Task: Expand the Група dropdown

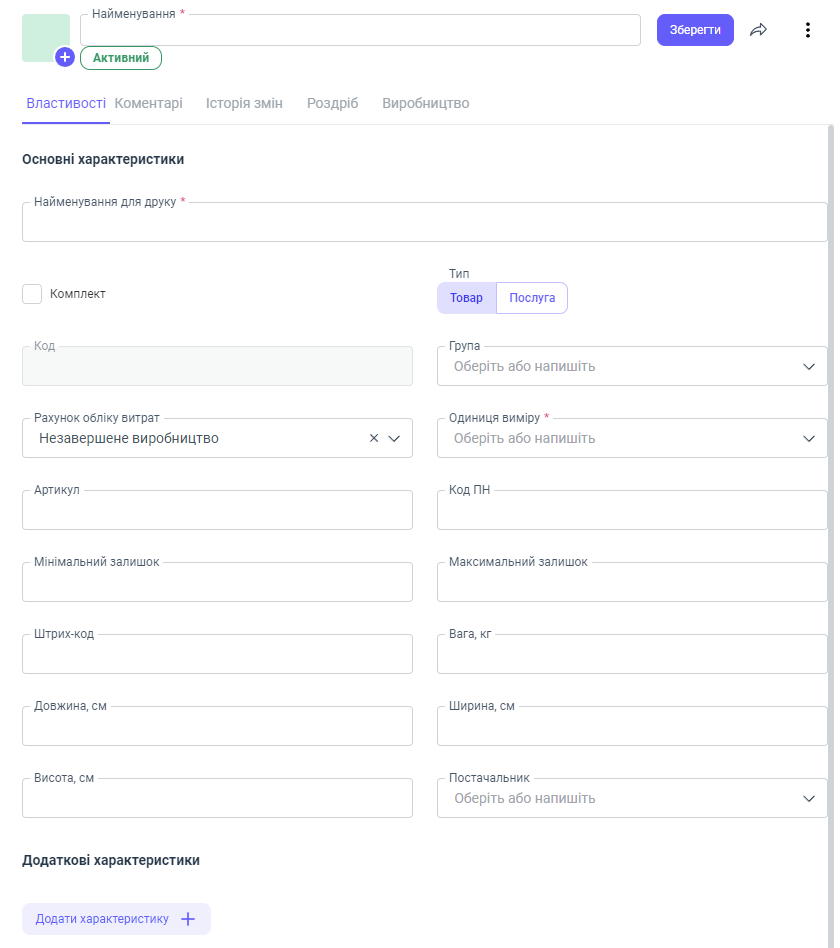Action: tap(809, 366)
